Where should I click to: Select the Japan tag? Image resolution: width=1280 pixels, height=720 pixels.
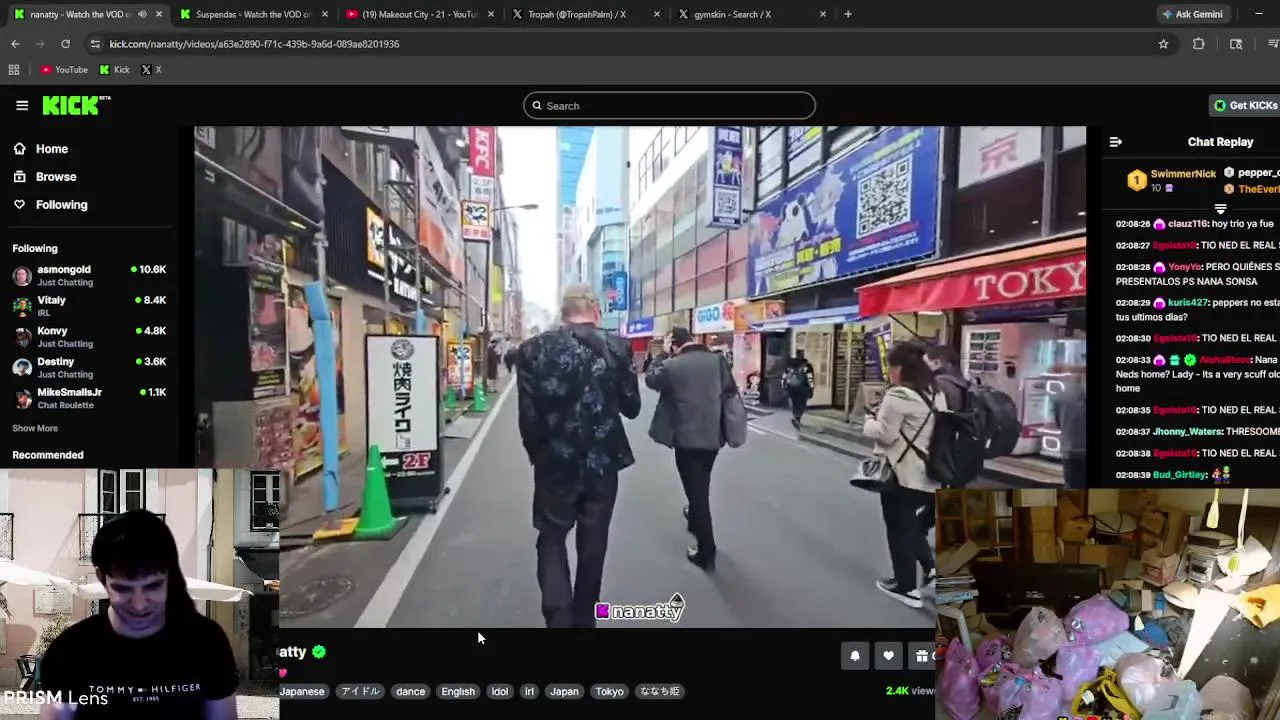click(564, 691)
